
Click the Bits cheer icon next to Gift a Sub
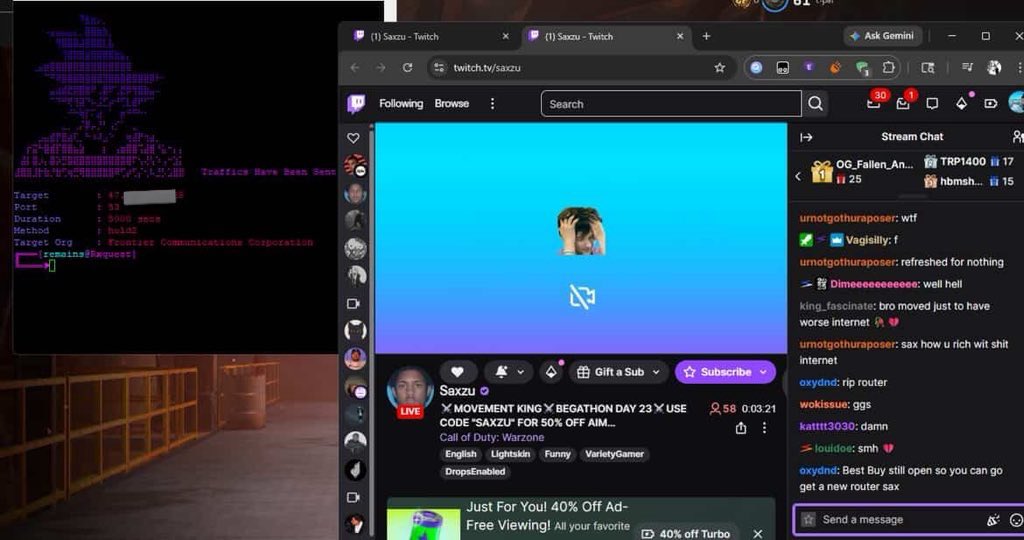click(551, 372)
